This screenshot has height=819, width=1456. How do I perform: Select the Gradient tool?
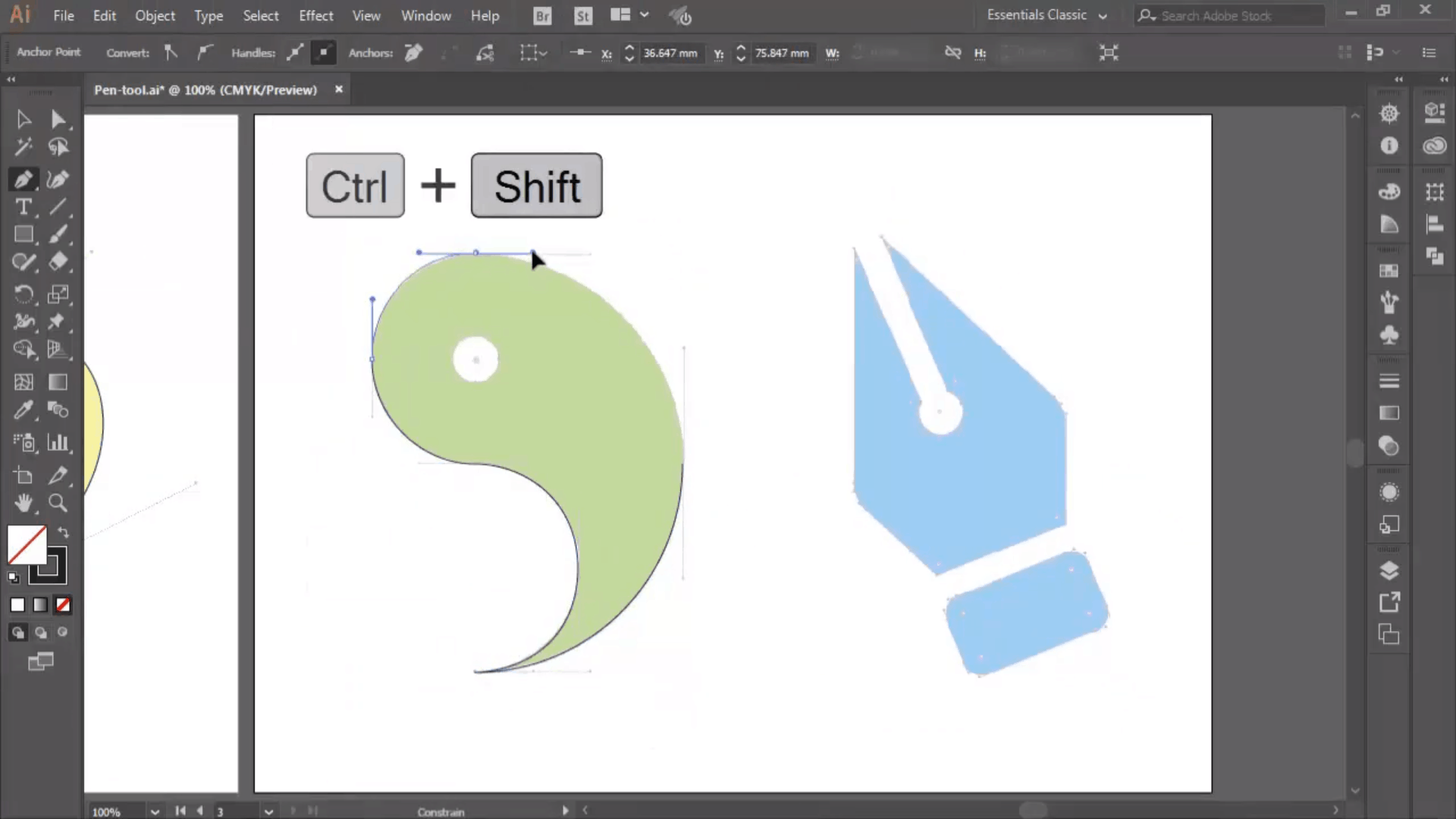click(58, 382)
